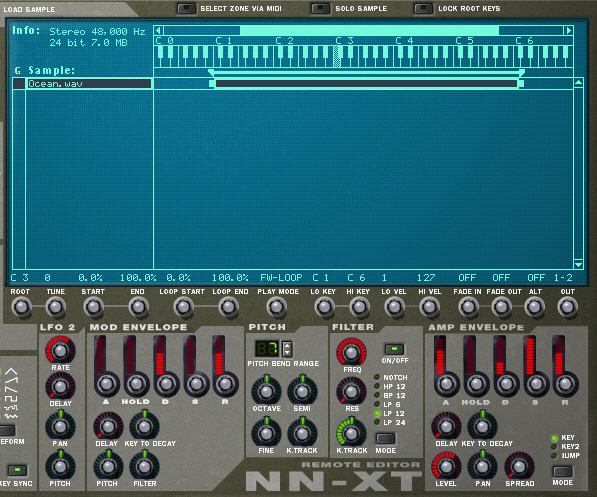The image size is (597, 497).
Task: Click the ROOT knob
Action: pos(21,307)
